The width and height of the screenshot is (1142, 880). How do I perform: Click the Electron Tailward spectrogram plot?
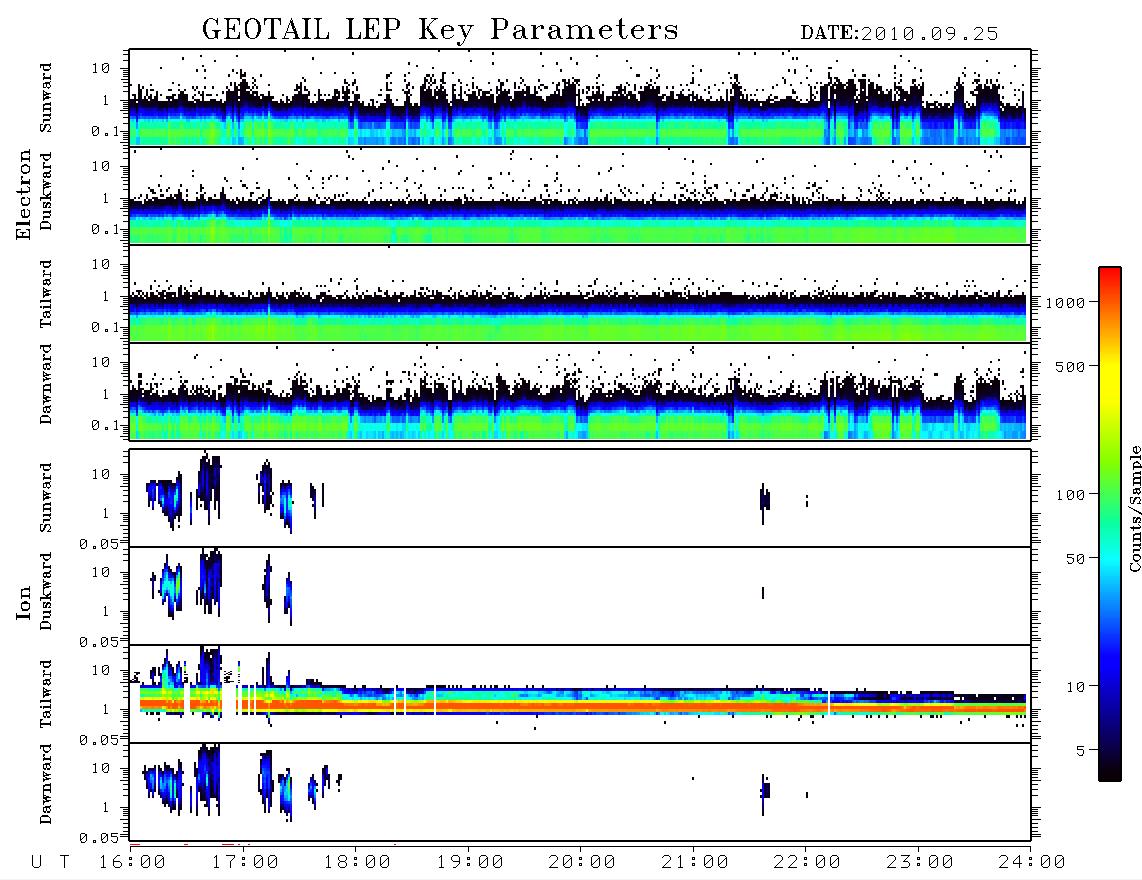[x=580, y=294]
